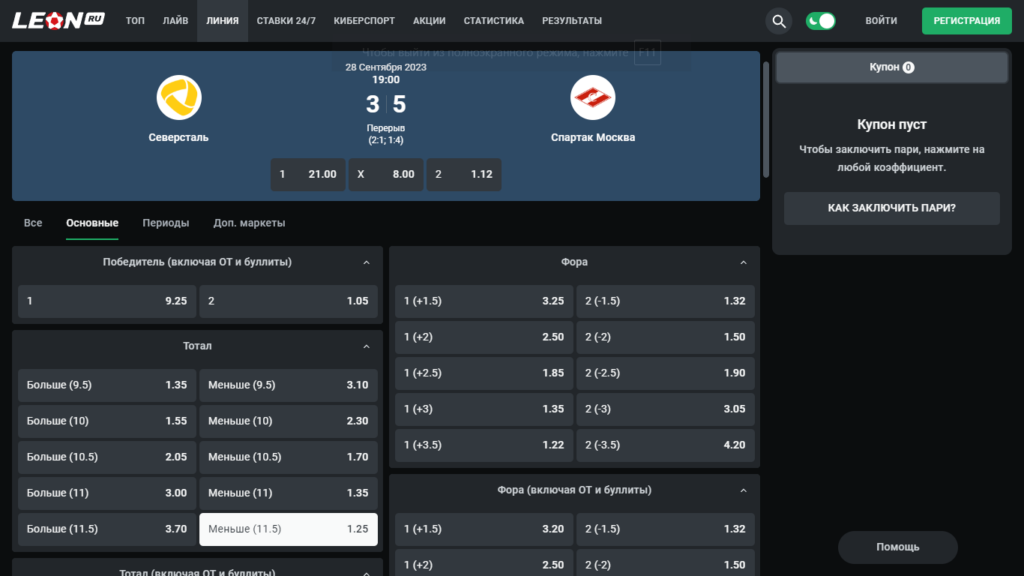Collapse the Фора section chevron
The image size is (1024, 576).
pyautogui.click(x=743, y=263)
